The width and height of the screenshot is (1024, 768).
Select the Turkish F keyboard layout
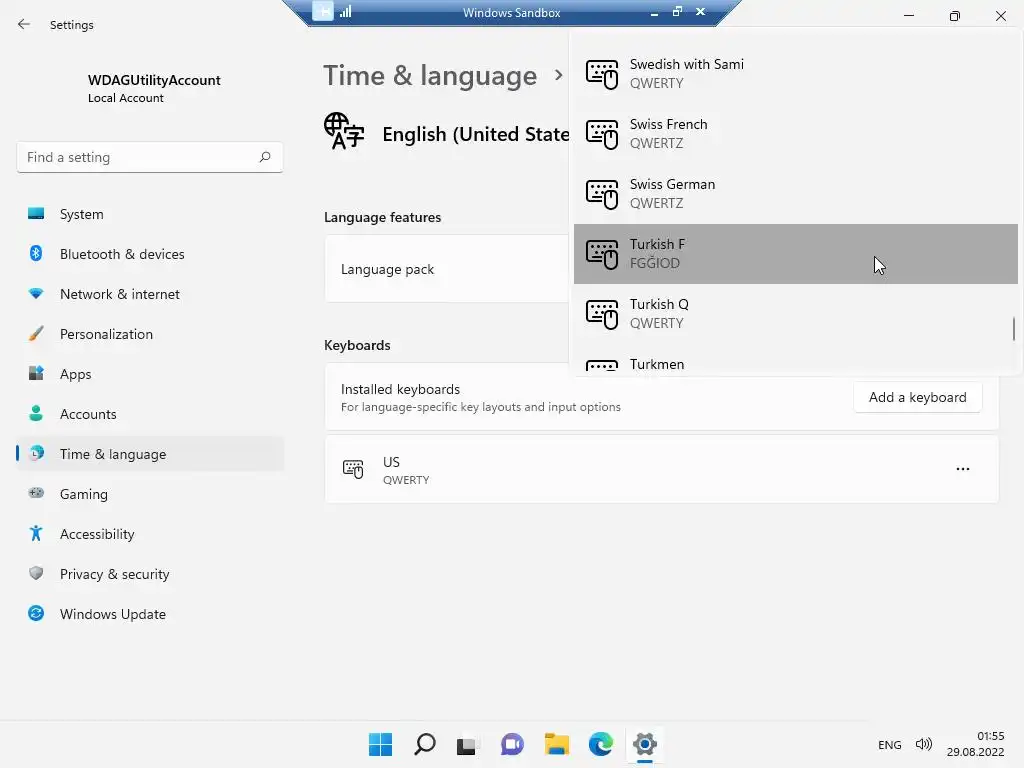(795, 254)
